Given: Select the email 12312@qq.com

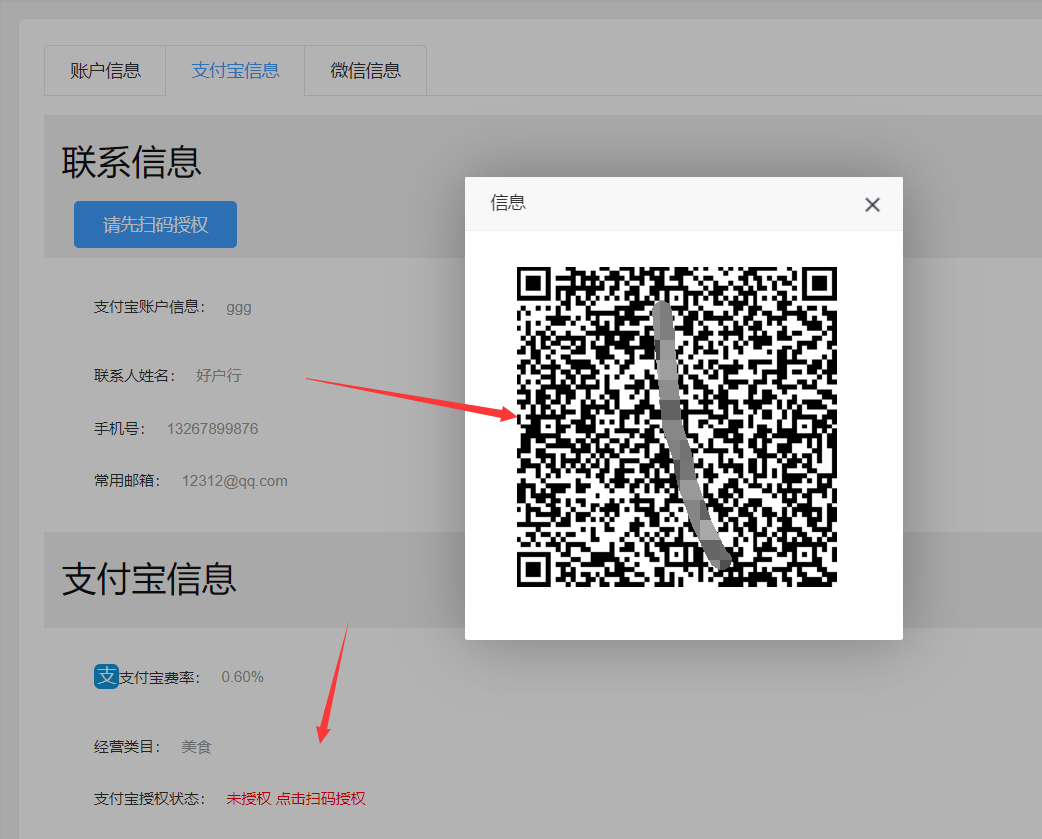Looking at the screenshot, I should [235, 481].
